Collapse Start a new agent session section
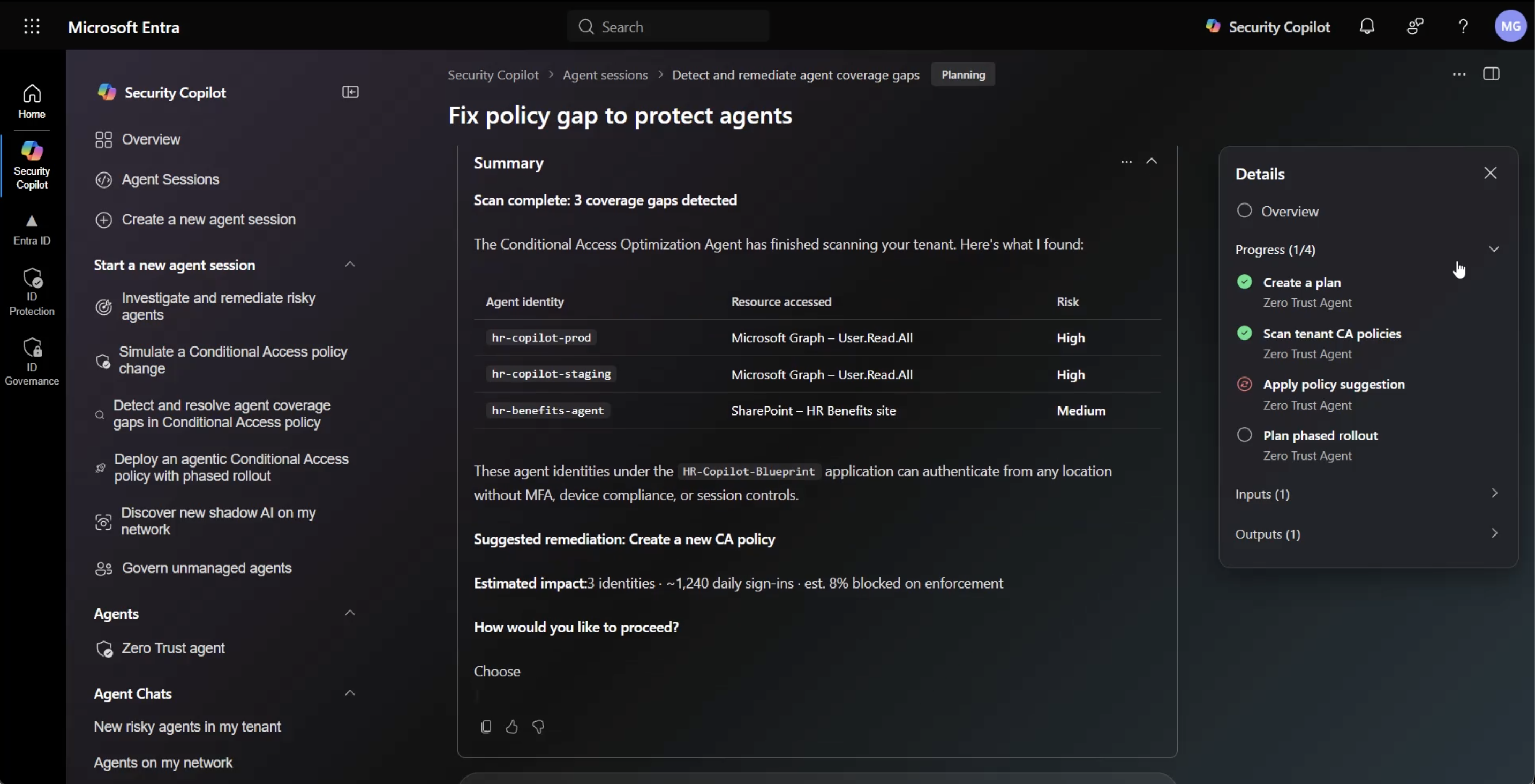Viewport: 1535px width, 784px height. (x=350, y=265)
